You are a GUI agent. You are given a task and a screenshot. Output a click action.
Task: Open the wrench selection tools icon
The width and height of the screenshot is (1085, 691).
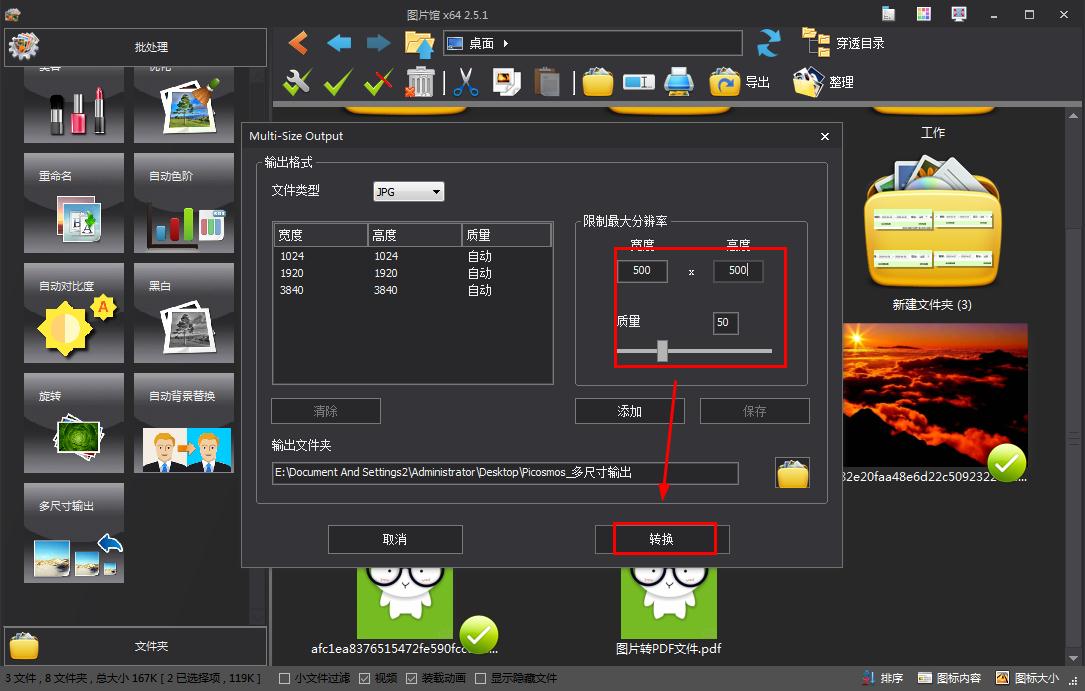(296, 82)
